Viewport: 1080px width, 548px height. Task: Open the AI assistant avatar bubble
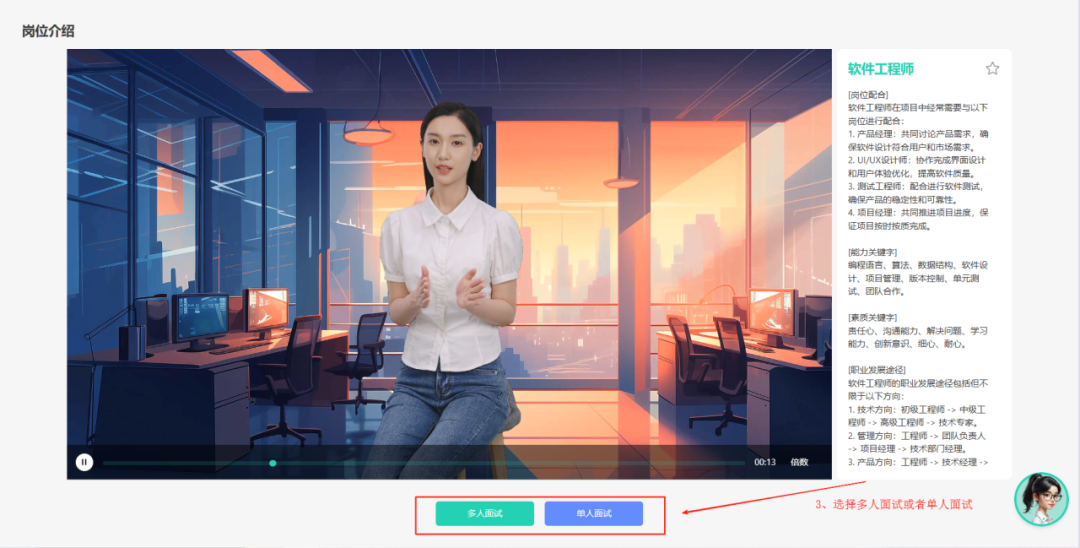pyautogui.click(x=1041, y=498)
